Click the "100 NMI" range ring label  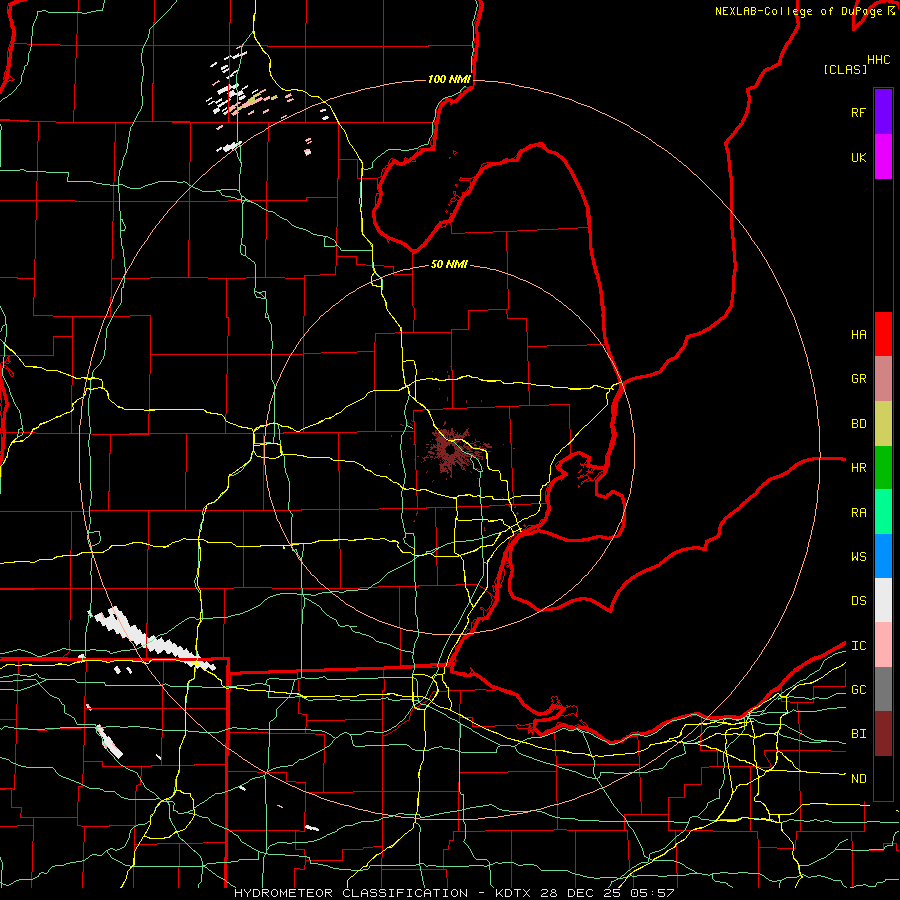(x=449, y=79)
